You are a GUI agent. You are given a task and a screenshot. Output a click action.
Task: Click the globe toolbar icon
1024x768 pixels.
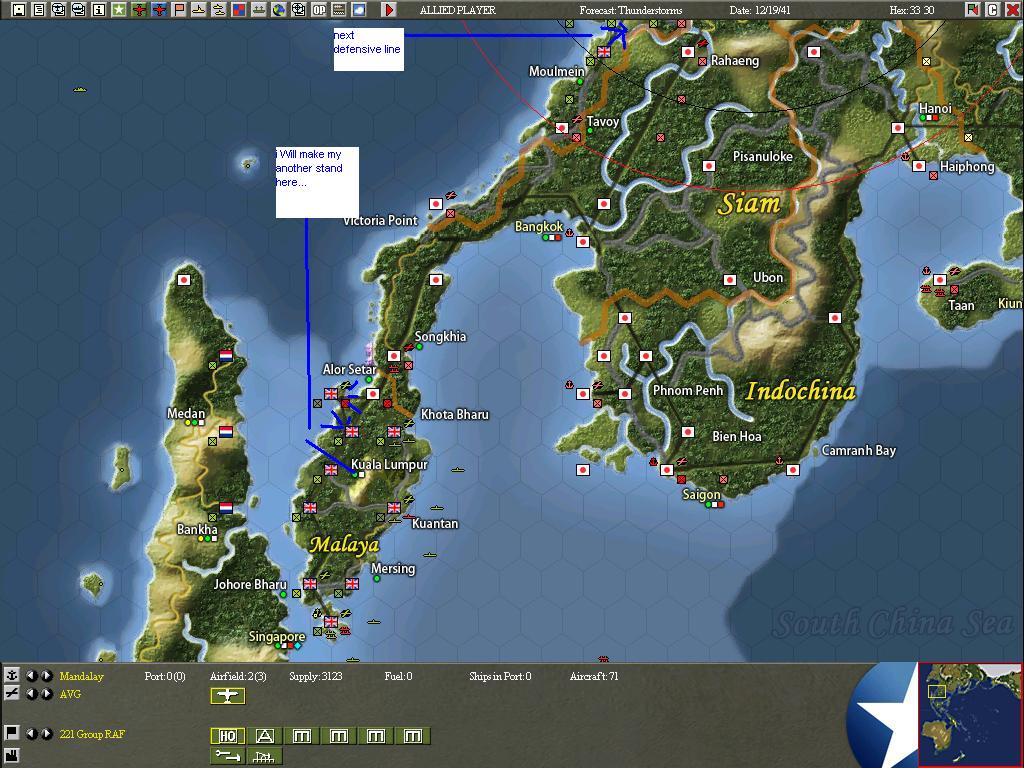click(279, 10)
